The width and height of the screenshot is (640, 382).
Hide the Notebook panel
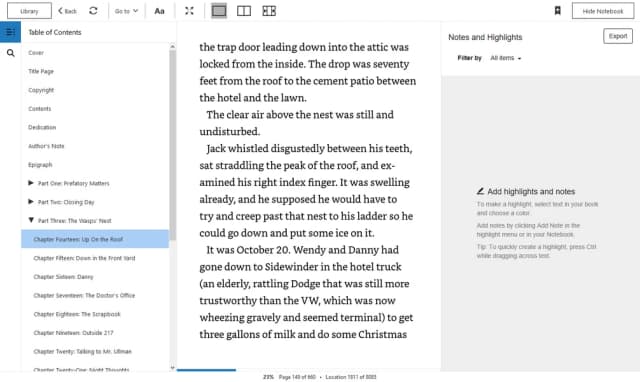click(603, 11)
